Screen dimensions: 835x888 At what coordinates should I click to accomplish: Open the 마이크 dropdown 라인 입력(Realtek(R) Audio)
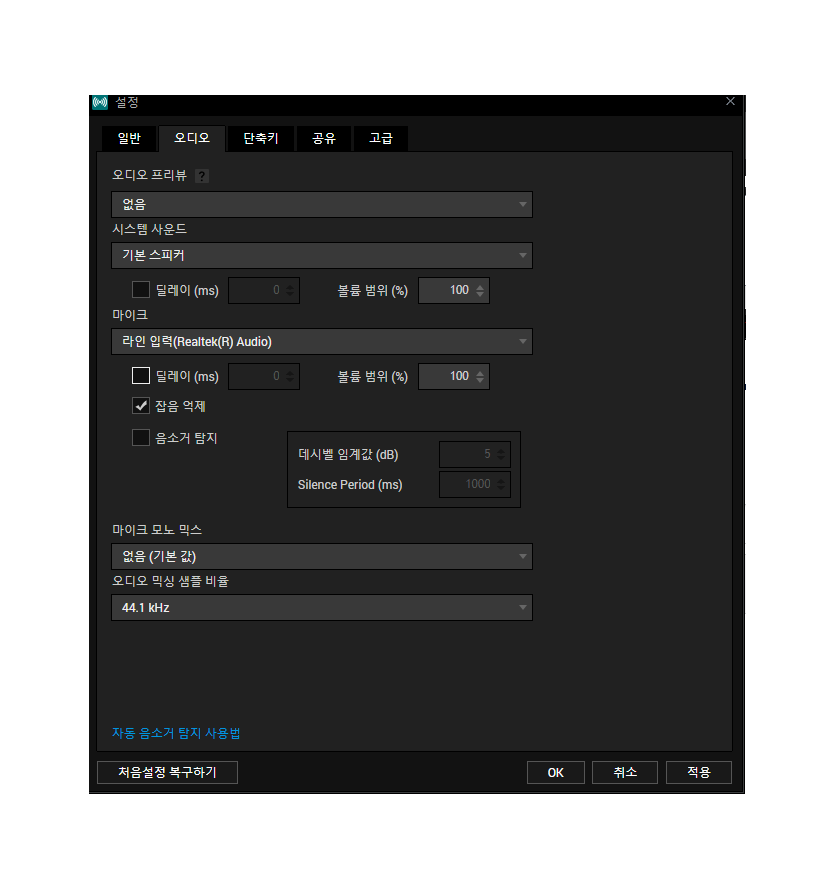pos(322,341)
